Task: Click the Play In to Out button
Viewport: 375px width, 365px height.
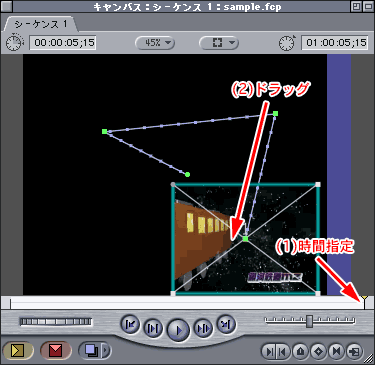Action: [x=153, y=328]
